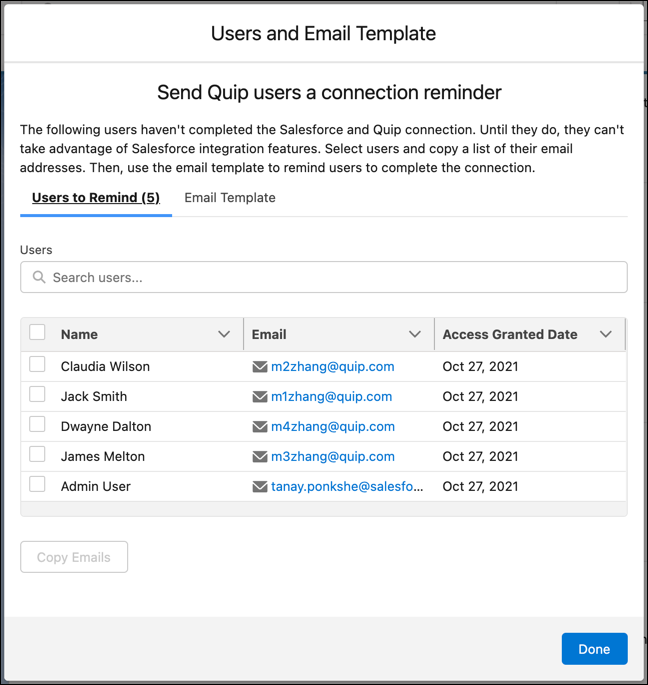This screenshot has width=648, height=685.
Task: Click the Done button
Action: point(594,649)
